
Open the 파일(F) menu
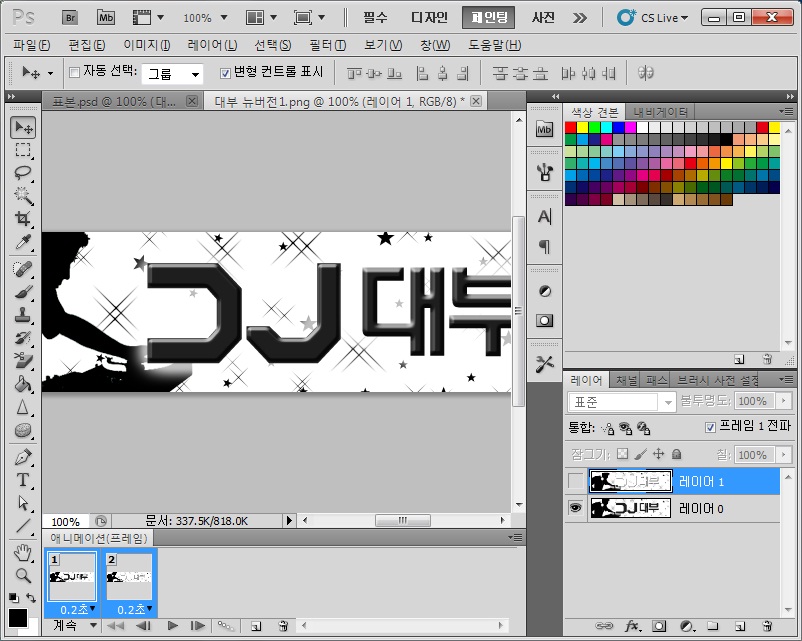click(x=32, y=45)
